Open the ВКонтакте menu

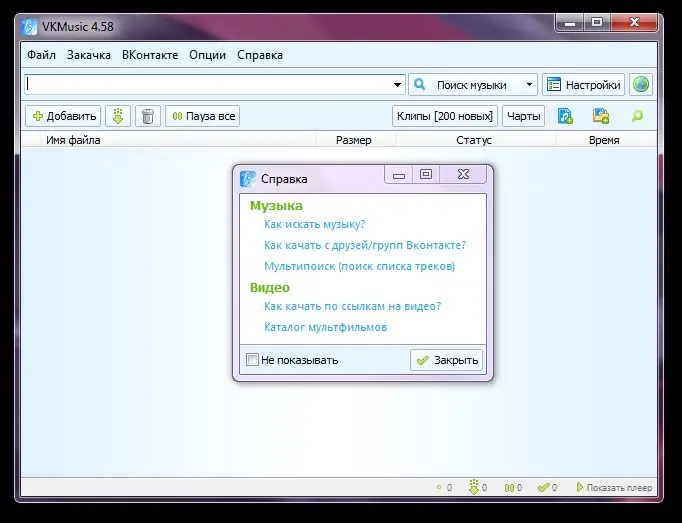(x=150, y=55)
